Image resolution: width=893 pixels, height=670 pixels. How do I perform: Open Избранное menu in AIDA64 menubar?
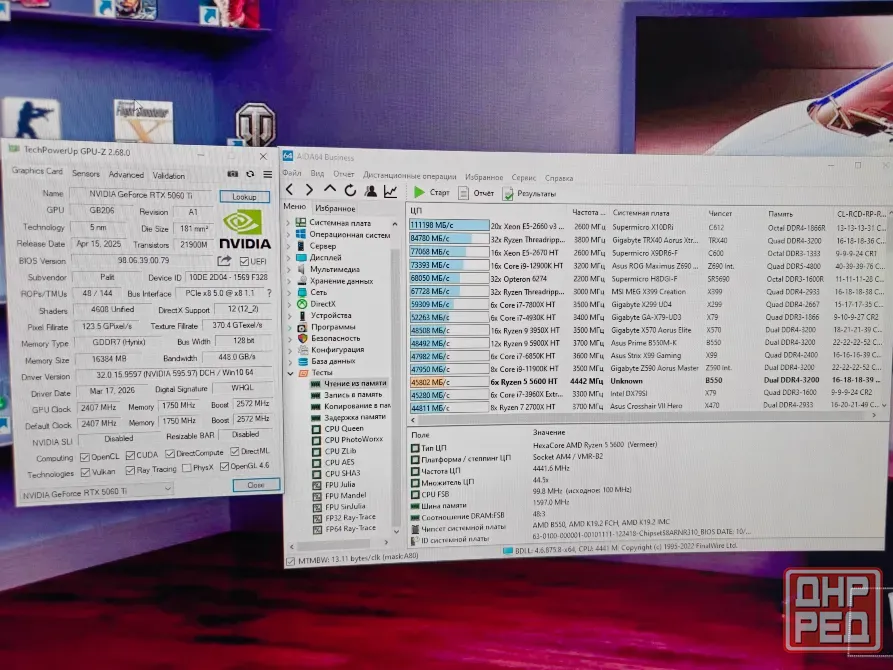[484, 177]
